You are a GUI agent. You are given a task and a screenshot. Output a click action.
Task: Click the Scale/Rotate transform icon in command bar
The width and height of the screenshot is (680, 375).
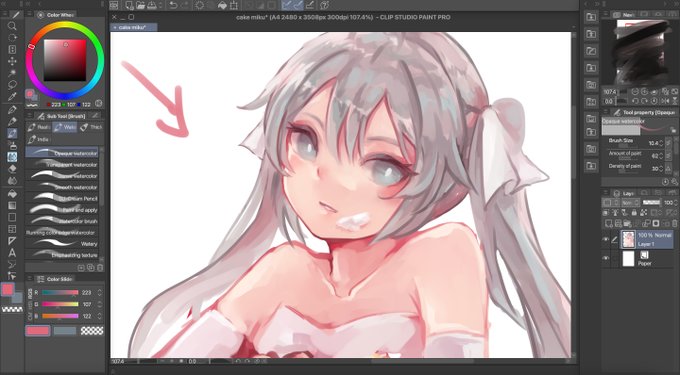(234, 5)
